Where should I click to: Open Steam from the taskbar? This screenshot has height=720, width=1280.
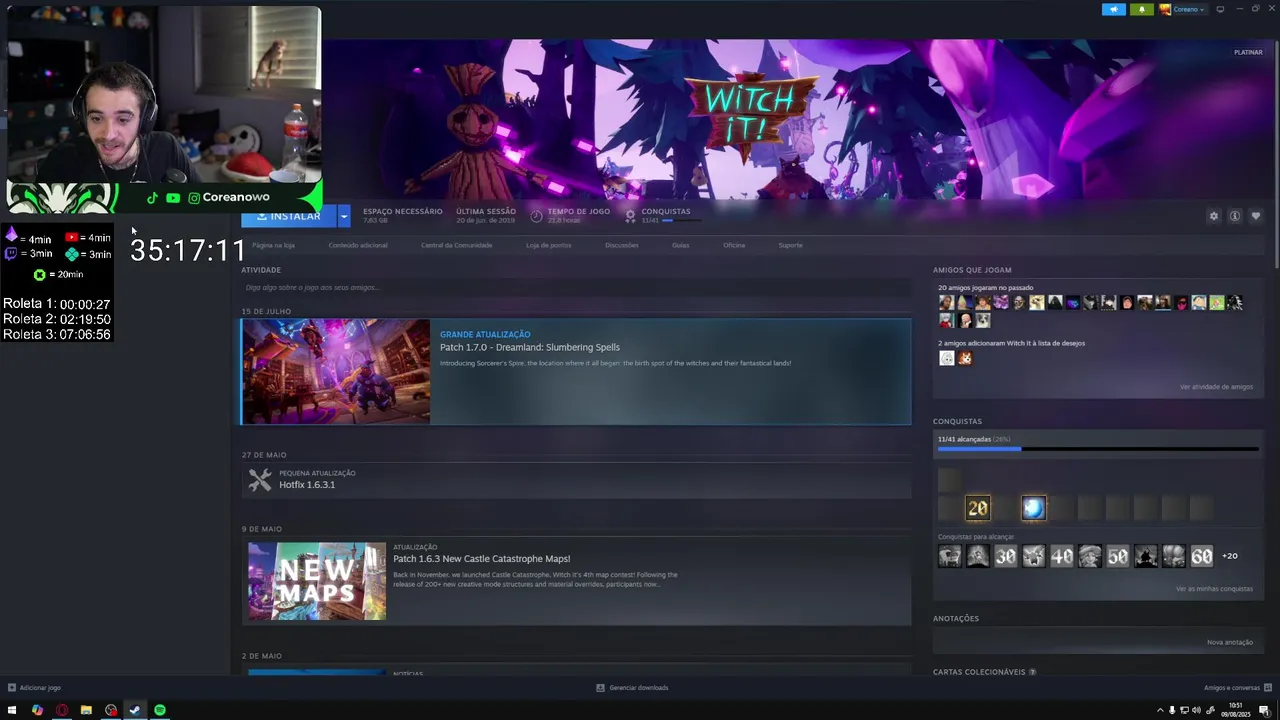(134, 710)
